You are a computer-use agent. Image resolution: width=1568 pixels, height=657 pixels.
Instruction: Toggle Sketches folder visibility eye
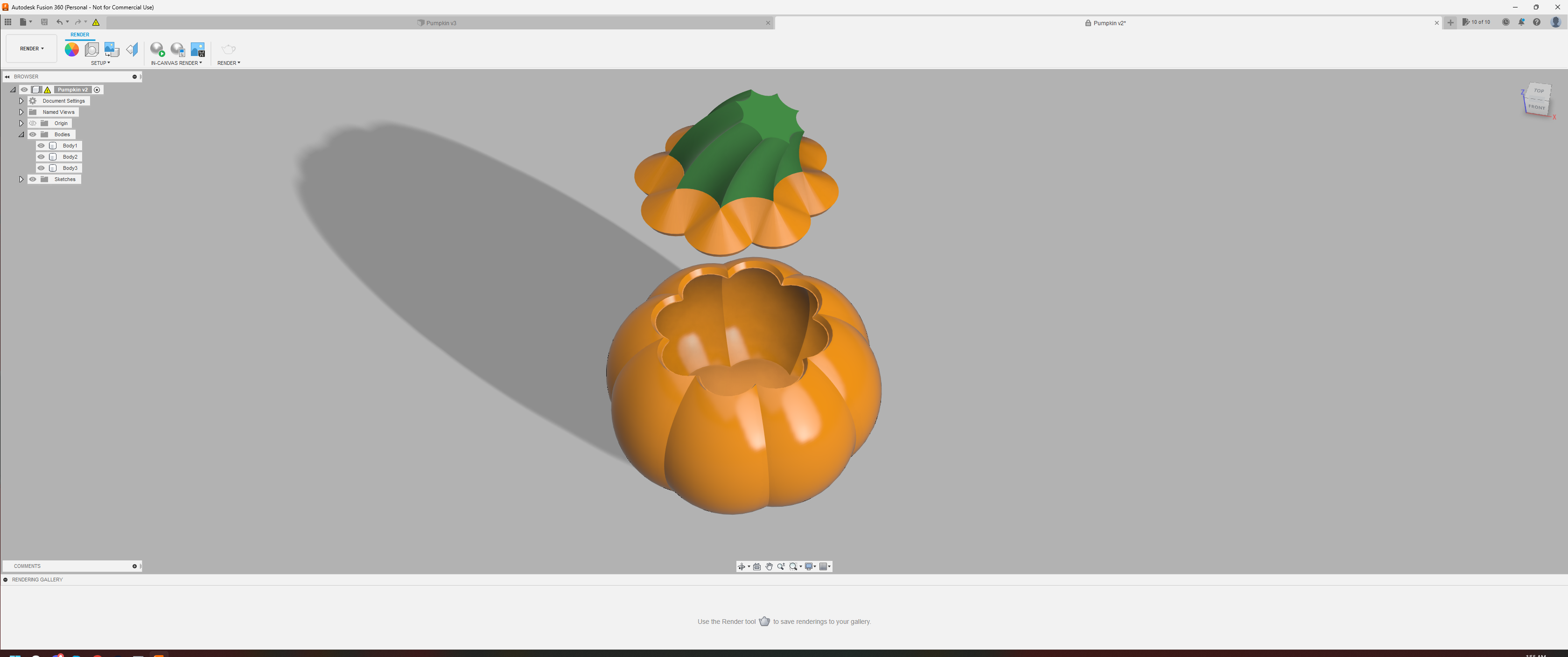tap(33, 180)
